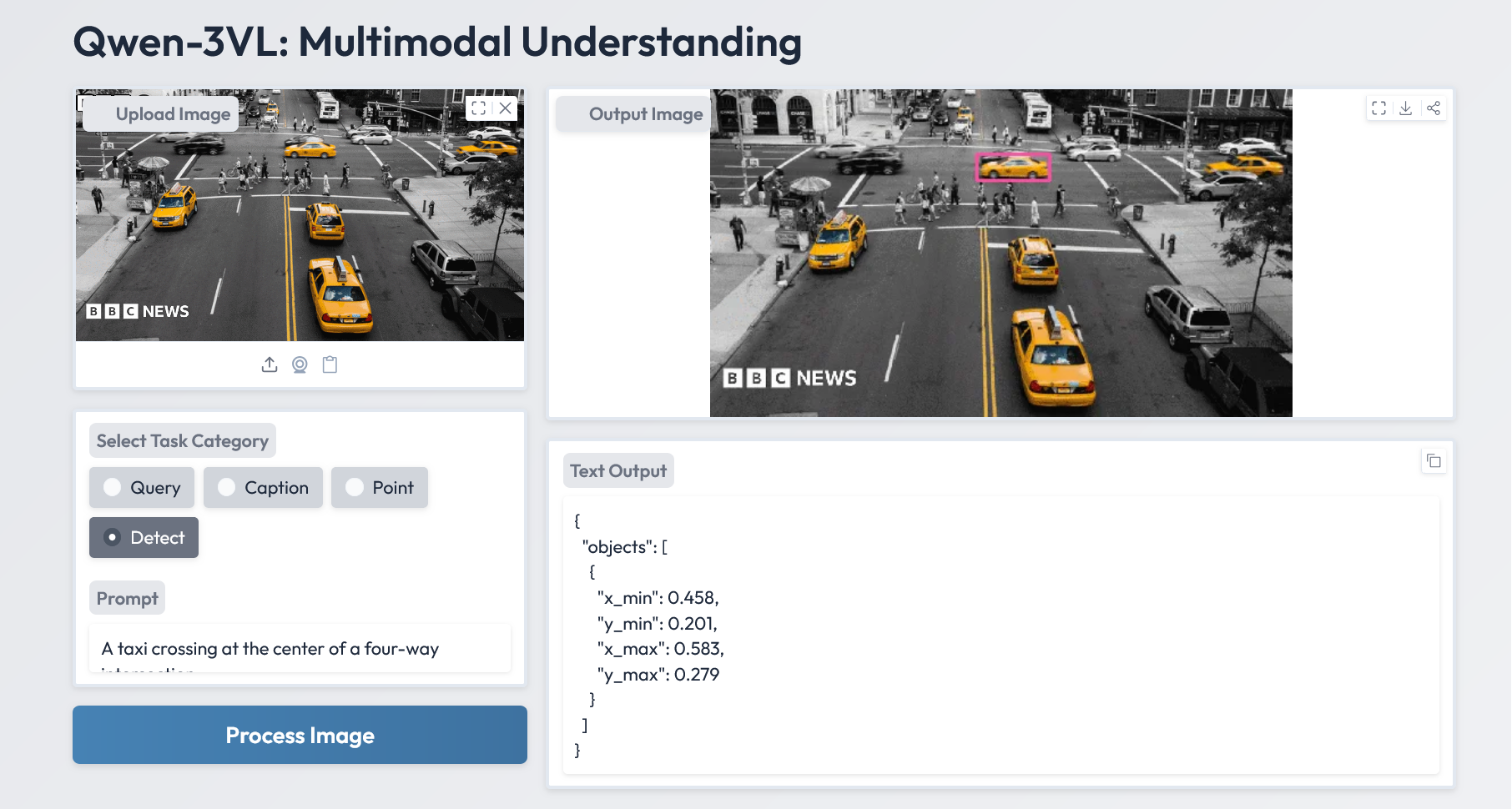1512x809 pixels.
Task: Click the upload file icon below the input image
Action: 270,364
